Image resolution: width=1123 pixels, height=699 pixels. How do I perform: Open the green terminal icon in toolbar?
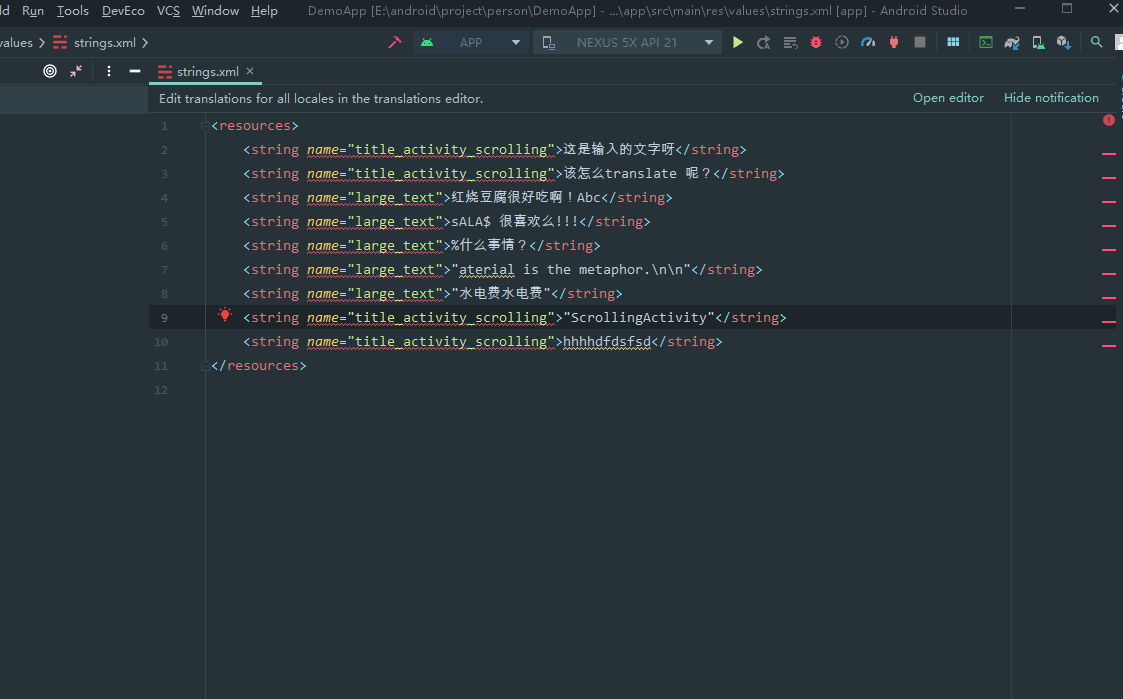pos(986,42)
